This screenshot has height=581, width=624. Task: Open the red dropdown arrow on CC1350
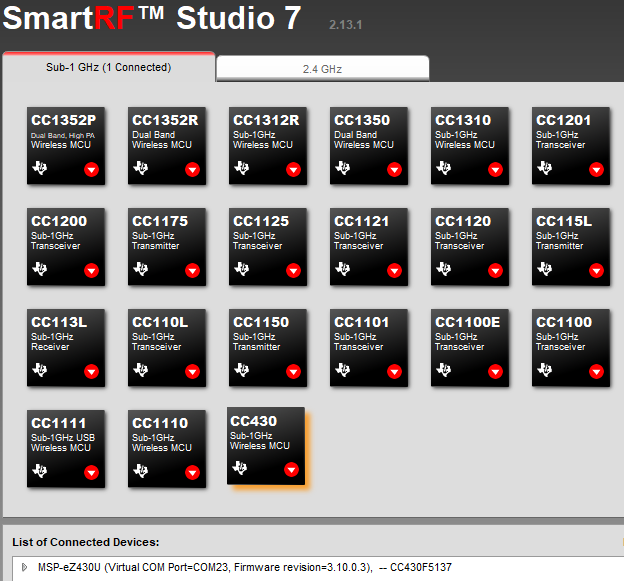point(394,170)
